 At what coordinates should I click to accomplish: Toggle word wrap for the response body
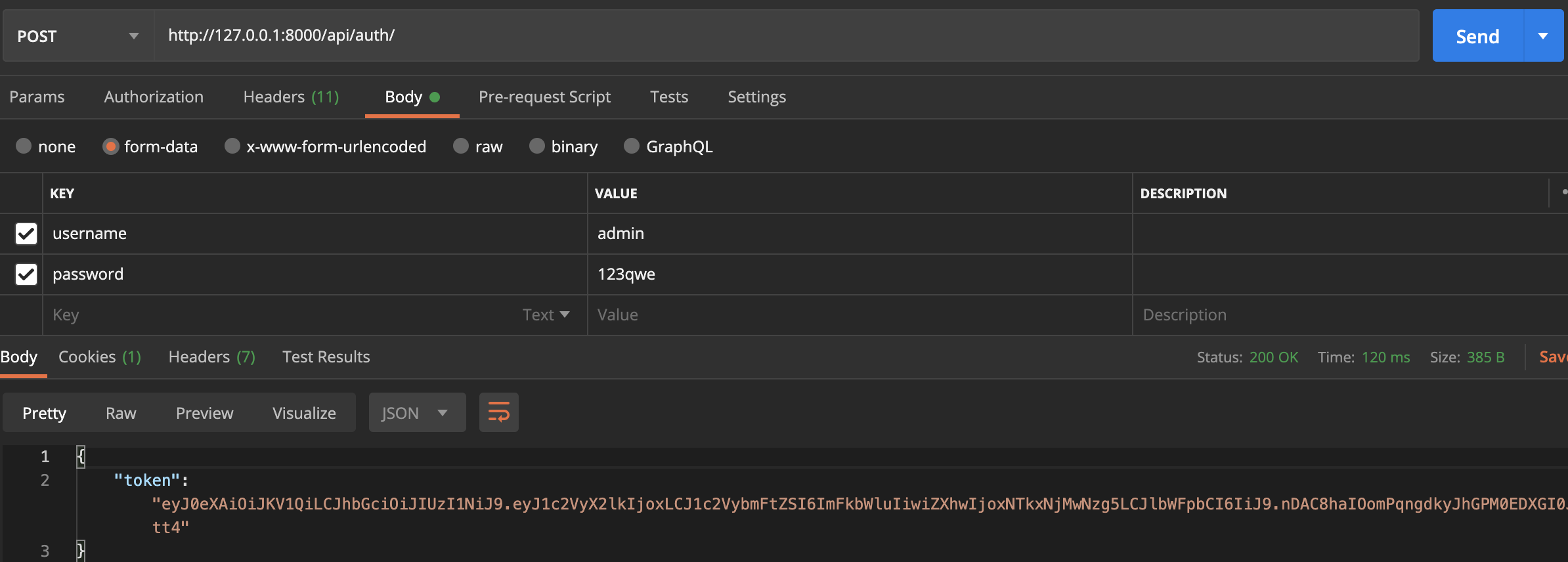tap(499, 413)
